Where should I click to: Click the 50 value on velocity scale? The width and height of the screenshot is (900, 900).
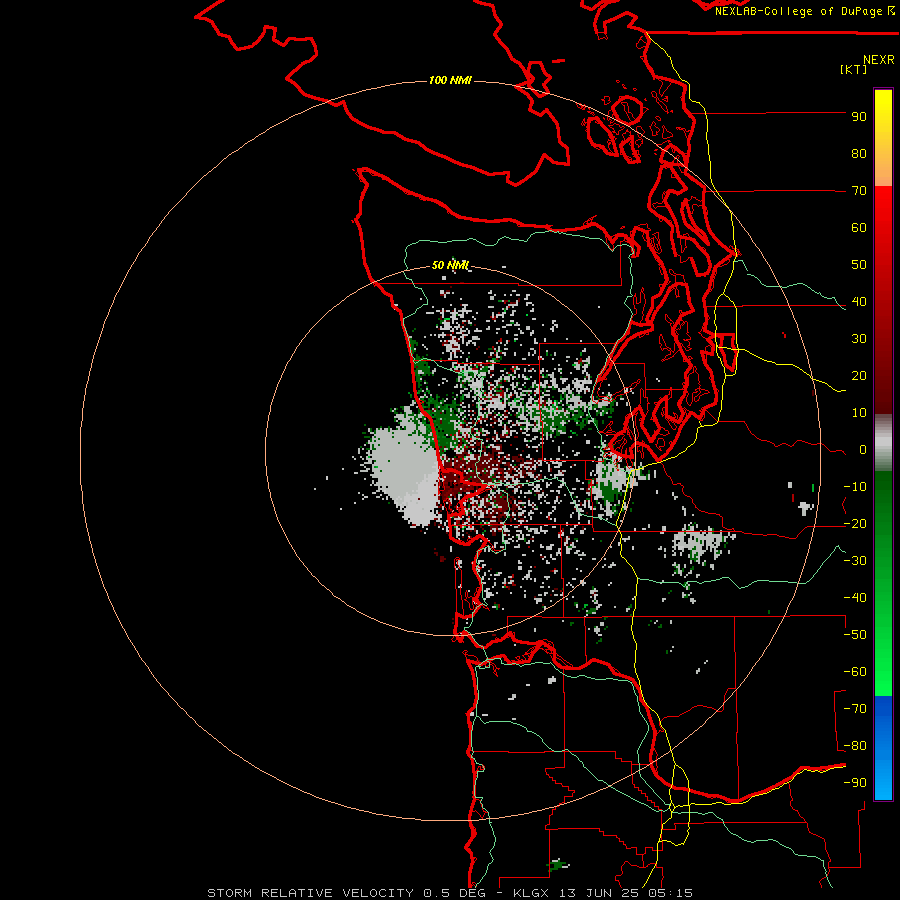click(859, 265)
